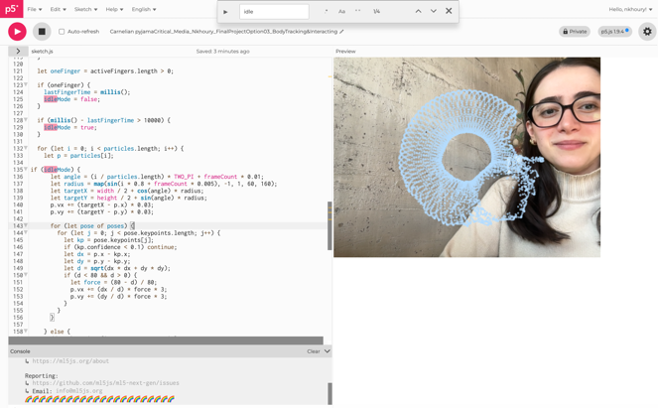The image size is (660, 412).
Task: Expand the file sidebar arrow
Action: (x=18, y=51)
